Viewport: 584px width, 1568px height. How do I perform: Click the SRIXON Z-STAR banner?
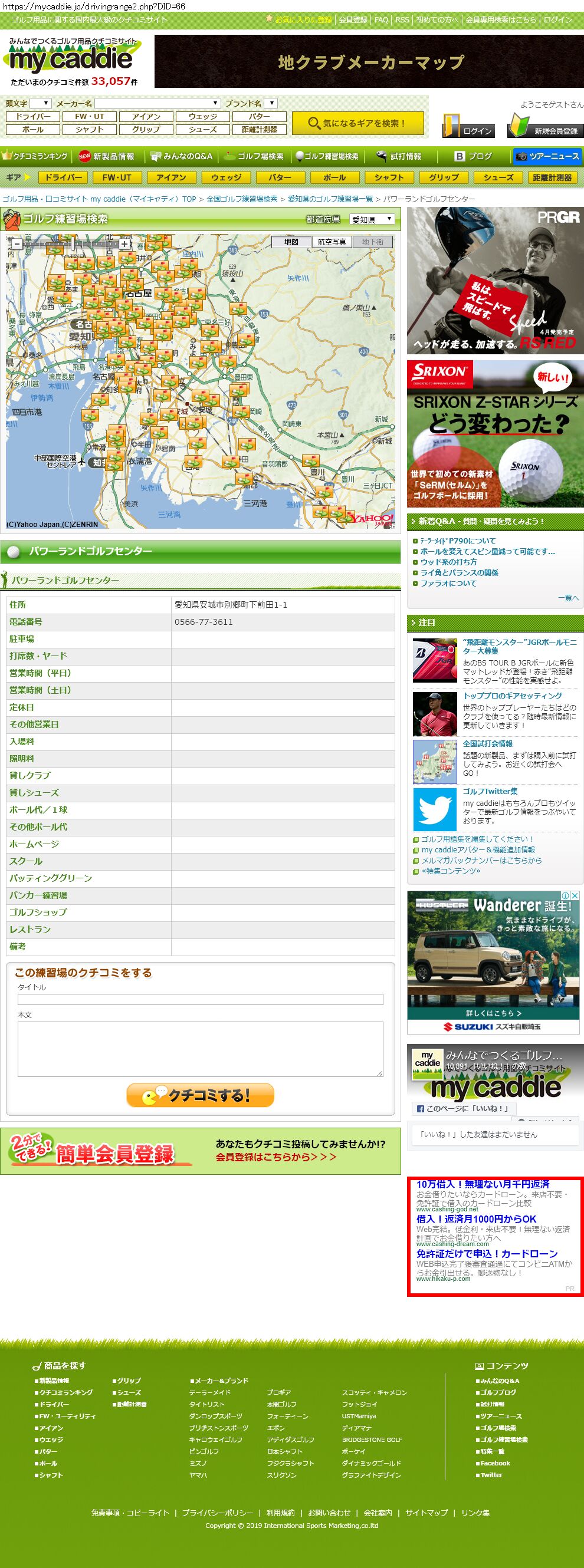495,434
